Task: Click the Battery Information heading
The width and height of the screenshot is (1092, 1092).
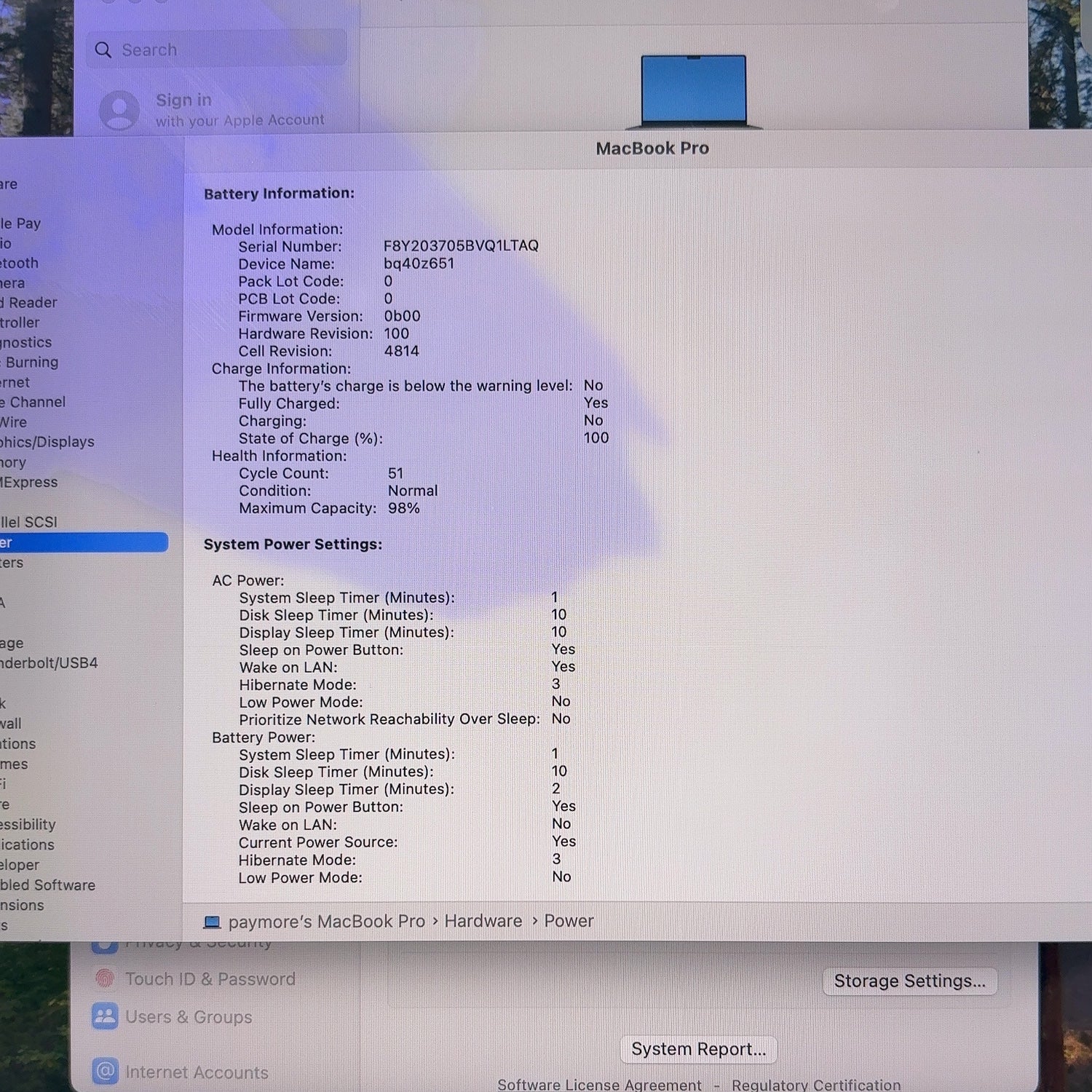Action: pos(279,194)
